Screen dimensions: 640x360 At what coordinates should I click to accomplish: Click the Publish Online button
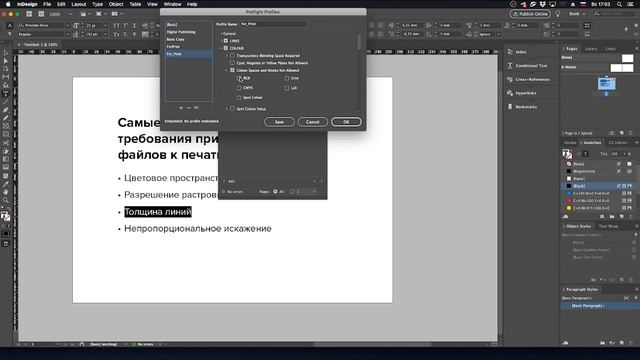pyautogui.click(x=530, y=13)
